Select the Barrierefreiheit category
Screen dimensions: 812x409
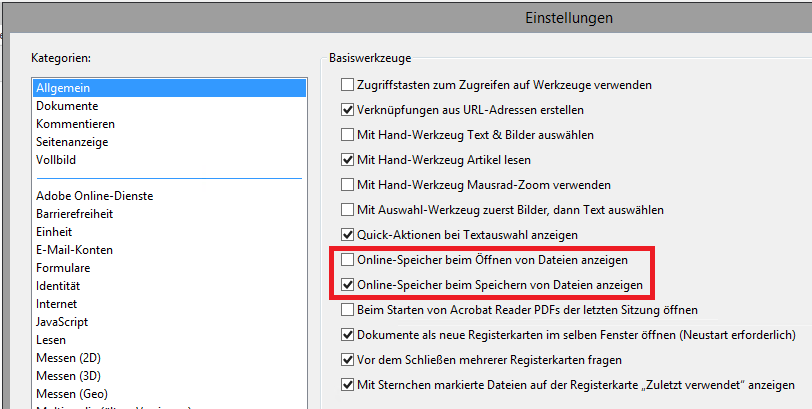pyautogui.click(x=74, y=214)
